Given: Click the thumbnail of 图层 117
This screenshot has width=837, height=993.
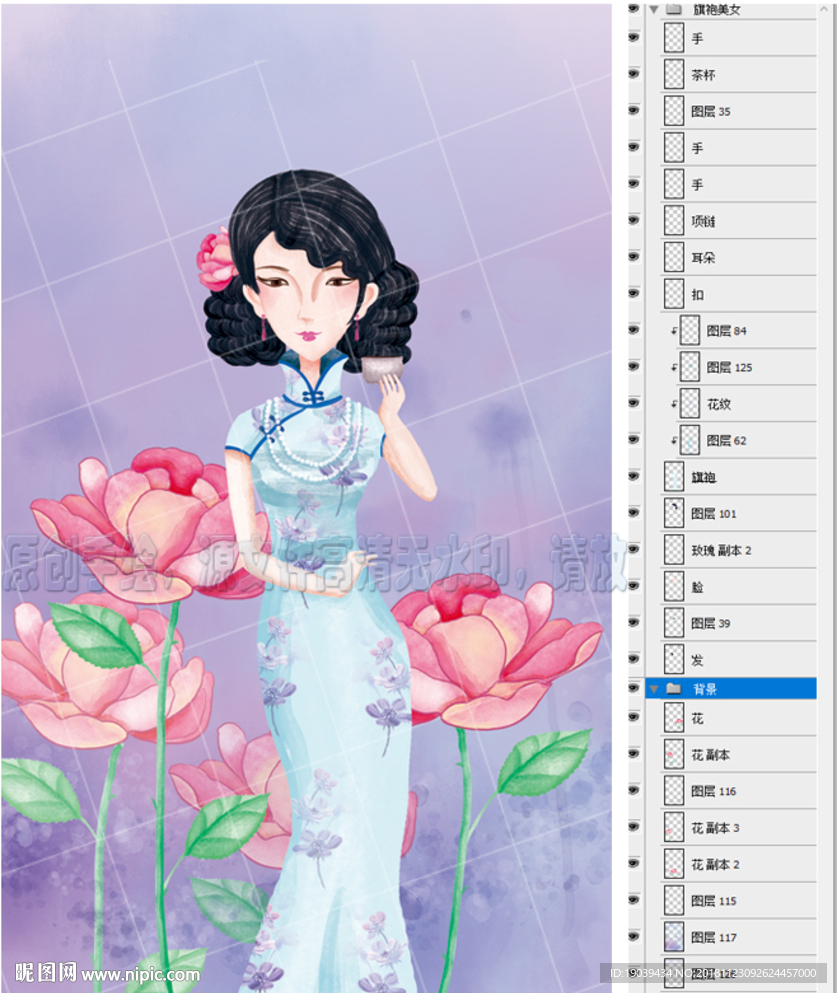Looking at the screenshot, I should tap(674, 937).
